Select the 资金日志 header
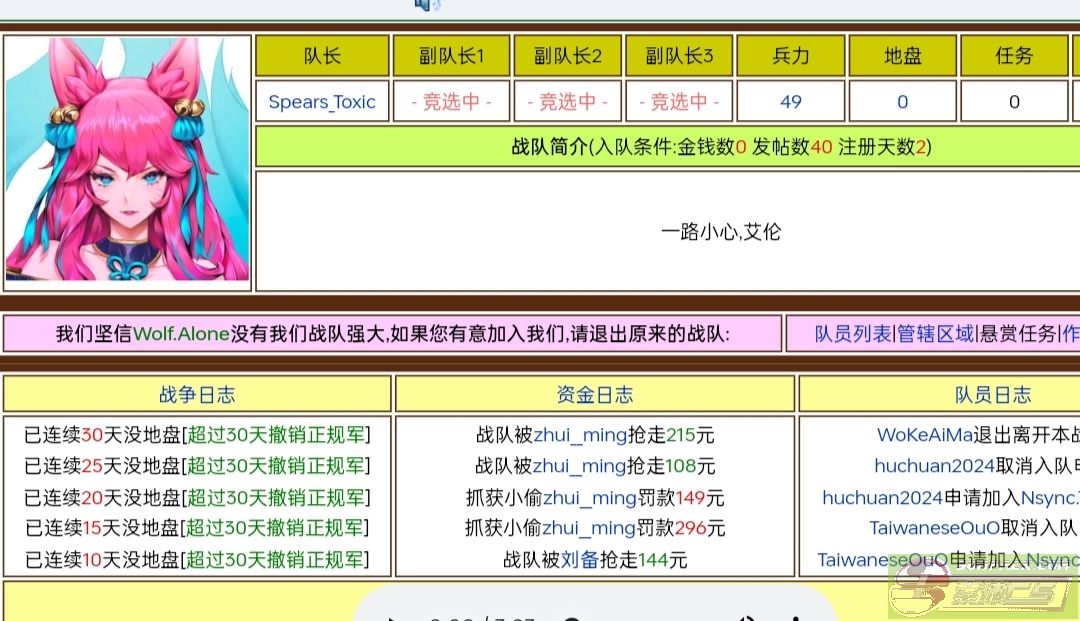This screenshot has height=621, width=1080. click(x=594, y=394)
